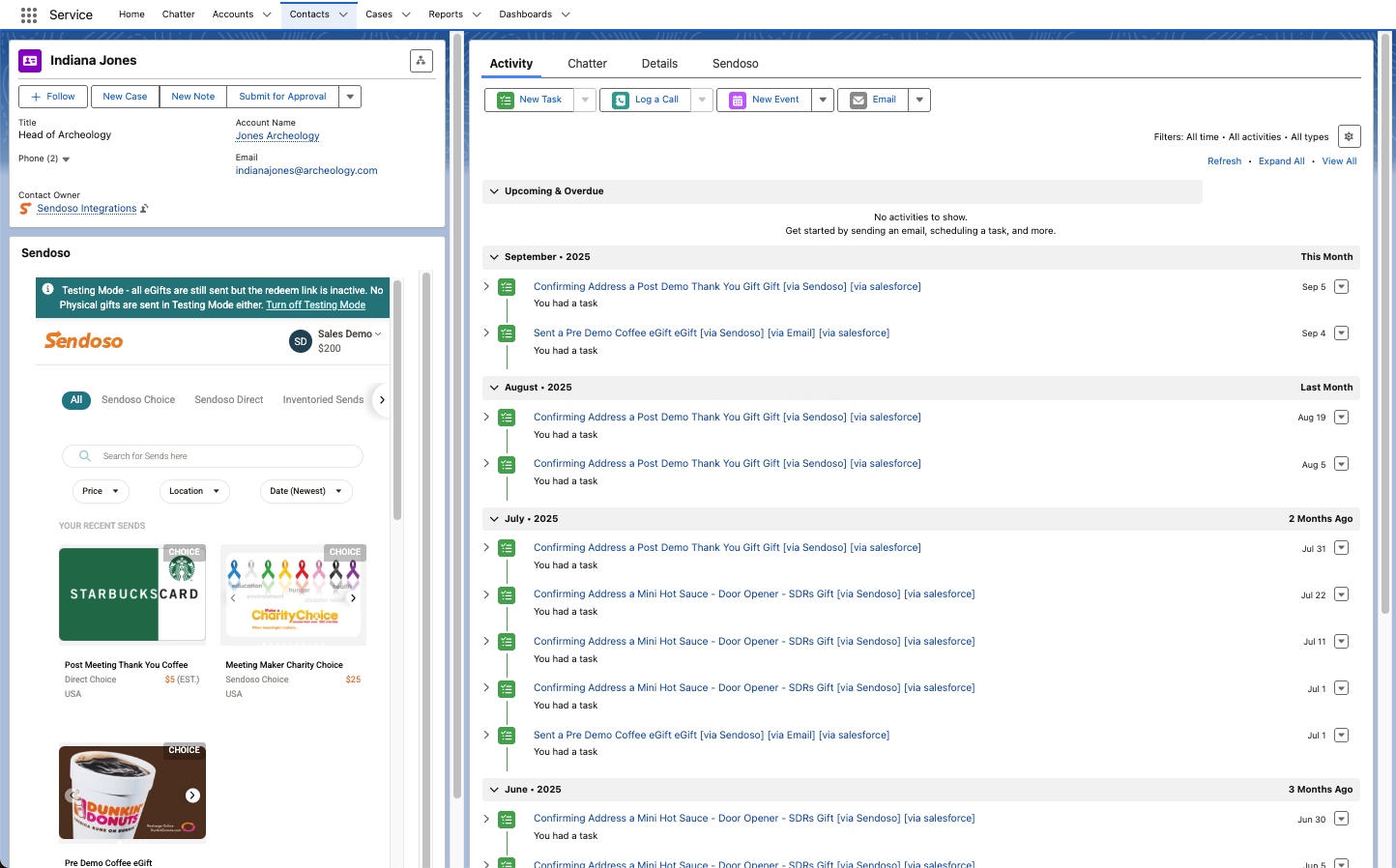This screenshot has width=1396, height=868.
Task: Open Accounts tab dropdown chevron
Action: point(267,14)
